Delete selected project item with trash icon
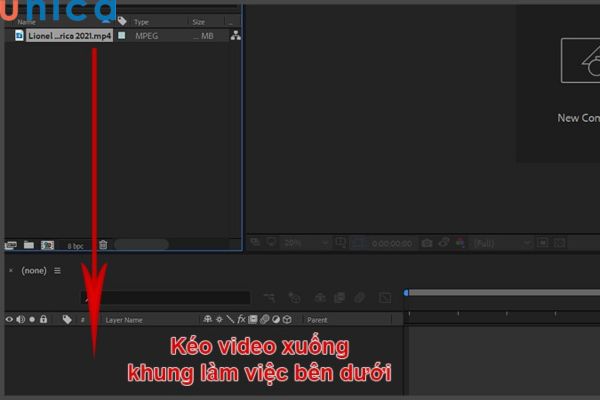 click(x=103, y=245)
